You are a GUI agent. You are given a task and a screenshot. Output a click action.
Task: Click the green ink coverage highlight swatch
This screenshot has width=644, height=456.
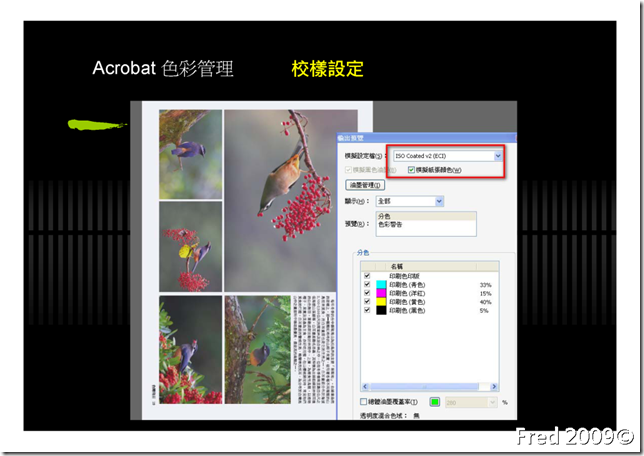click(x=435, y=402)
